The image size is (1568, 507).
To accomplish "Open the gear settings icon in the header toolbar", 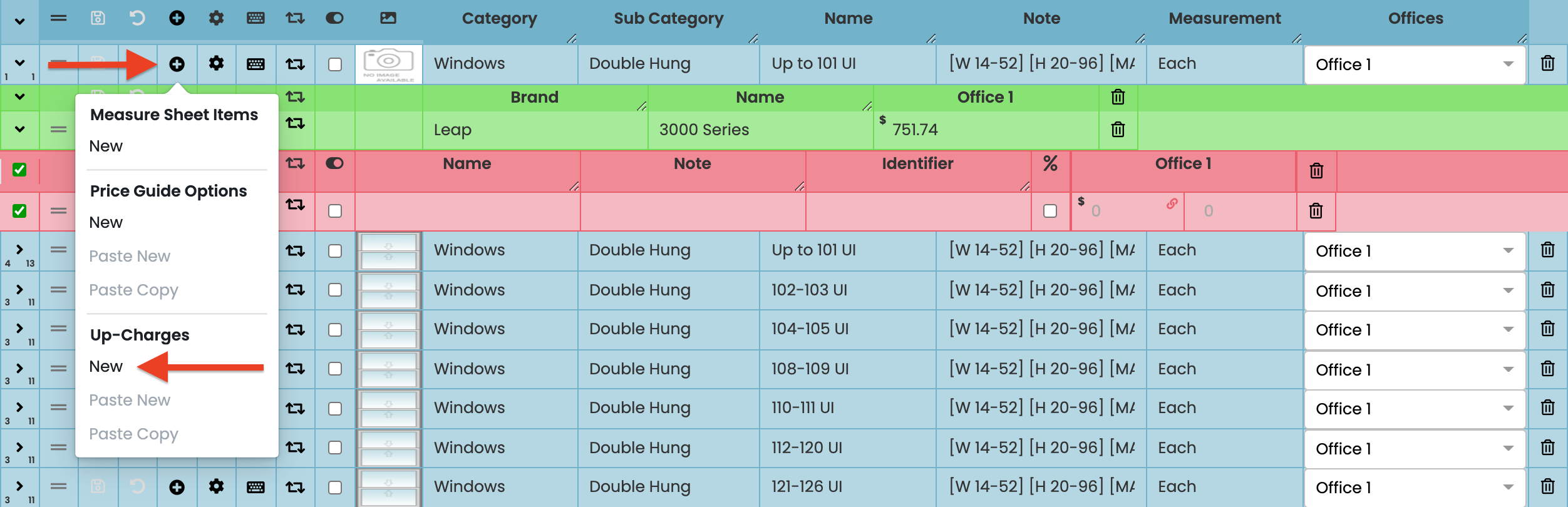I will pos(216,18).
